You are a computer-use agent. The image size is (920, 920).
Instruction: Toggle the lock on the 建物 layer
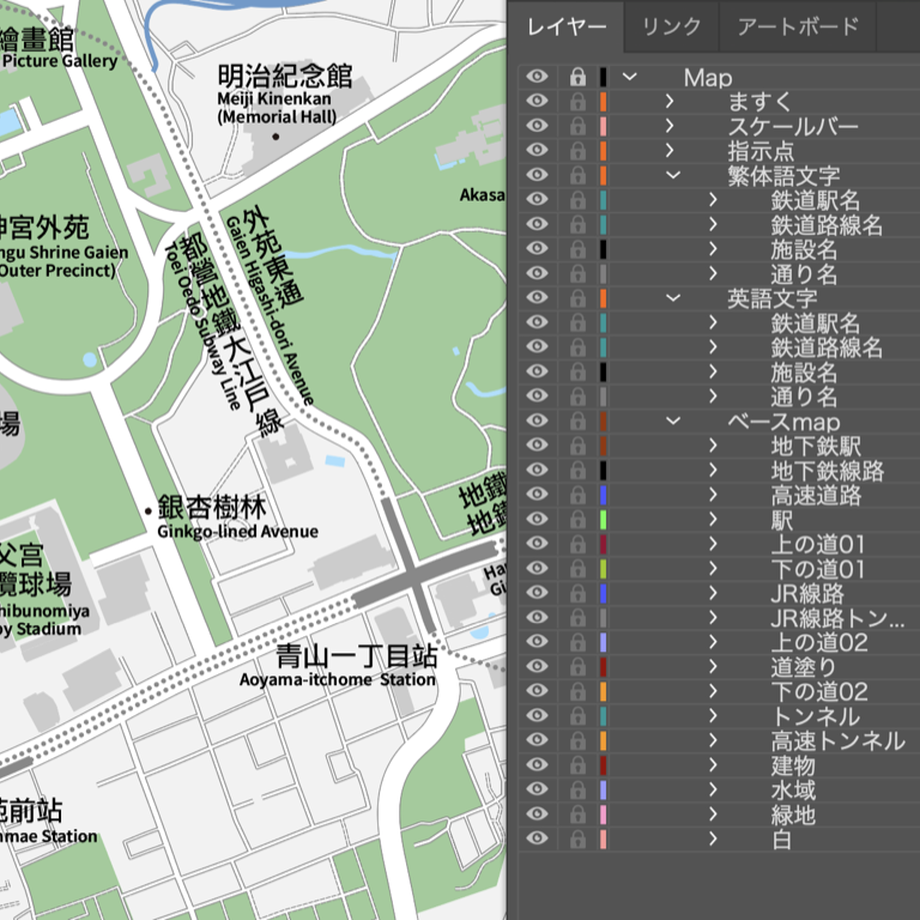tap(577, 766)
